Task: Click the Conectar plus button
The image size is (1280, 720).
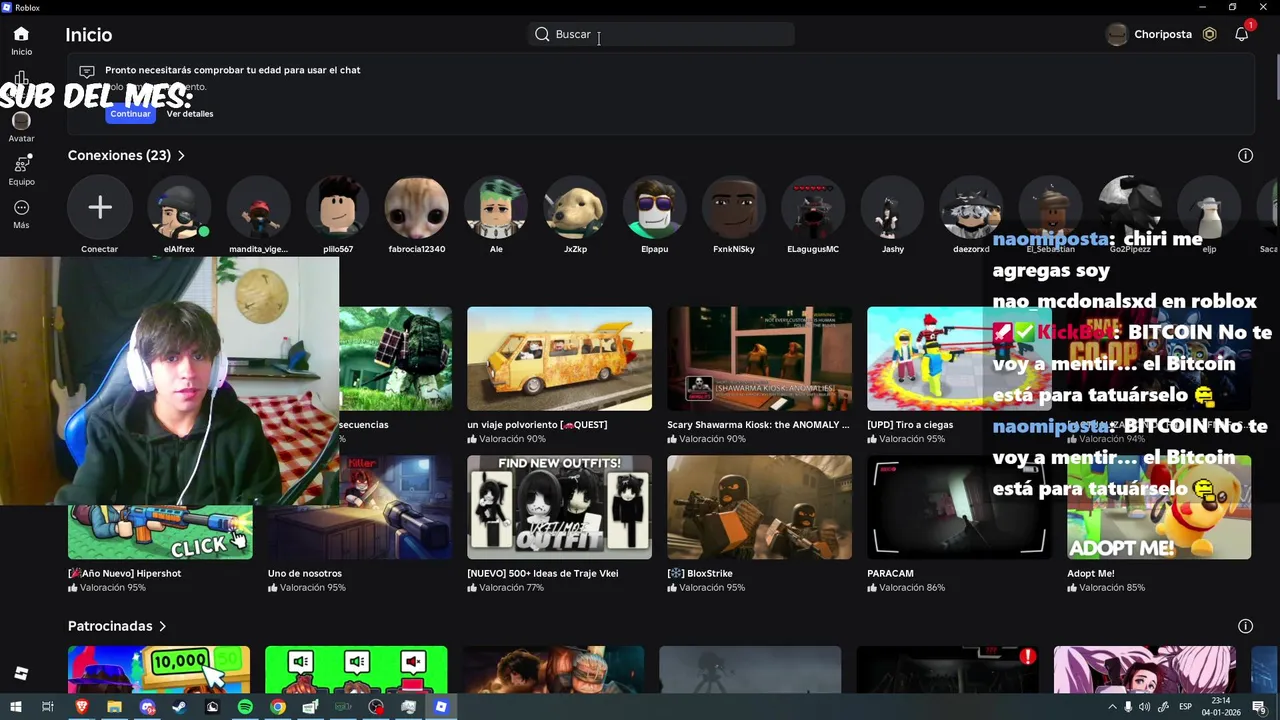Action: coord(99,208)
